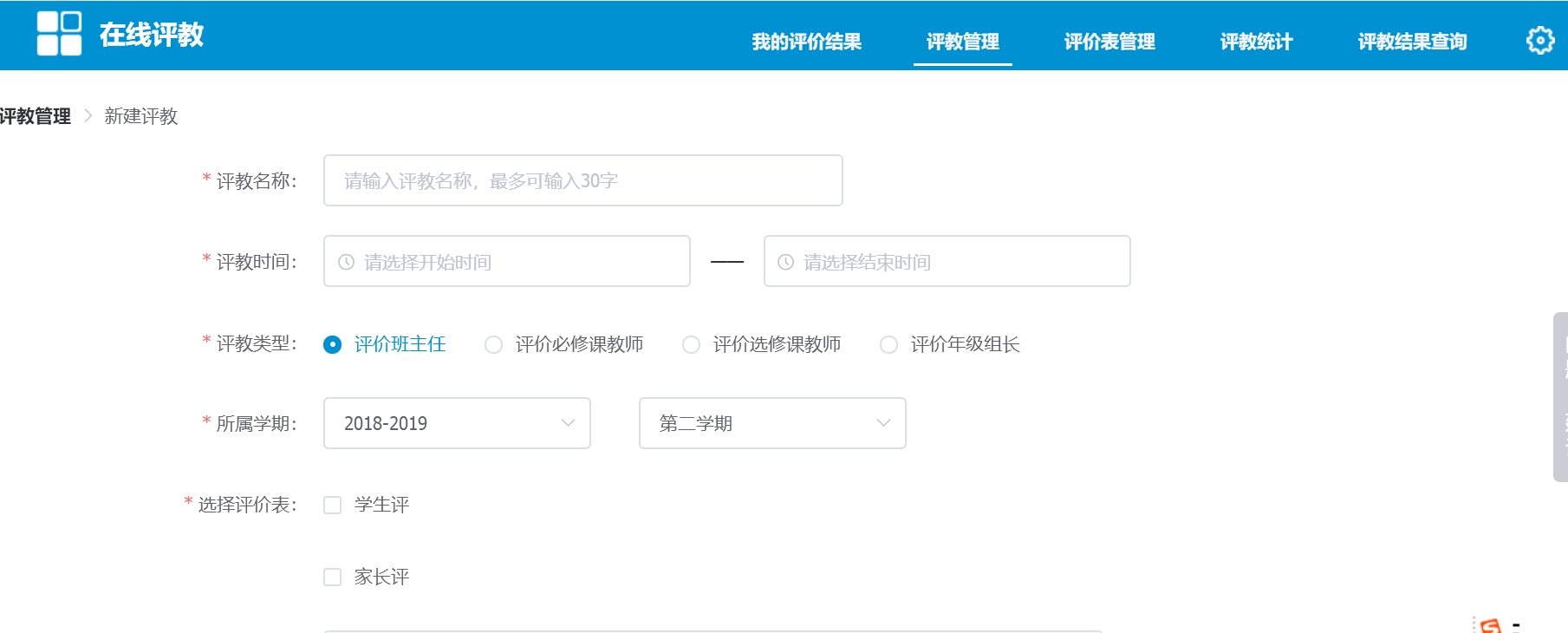Check the 家长评 checkbox
Screen dimensions: 1568x633
[x=332, y=577]
